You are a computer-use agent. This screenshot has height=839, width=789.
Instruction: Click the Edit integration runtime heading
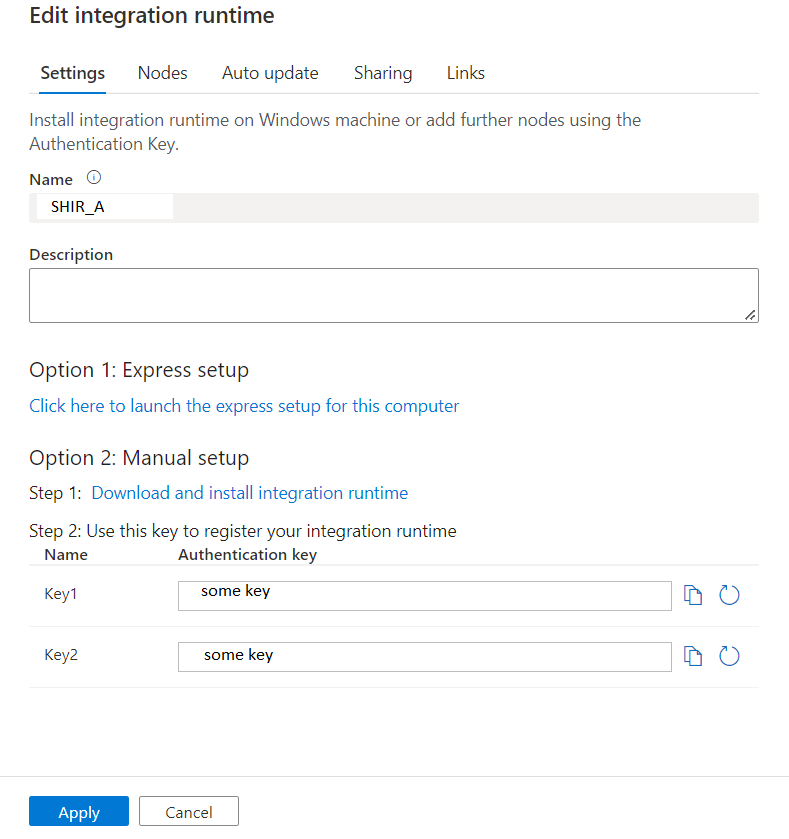[151, 16]
